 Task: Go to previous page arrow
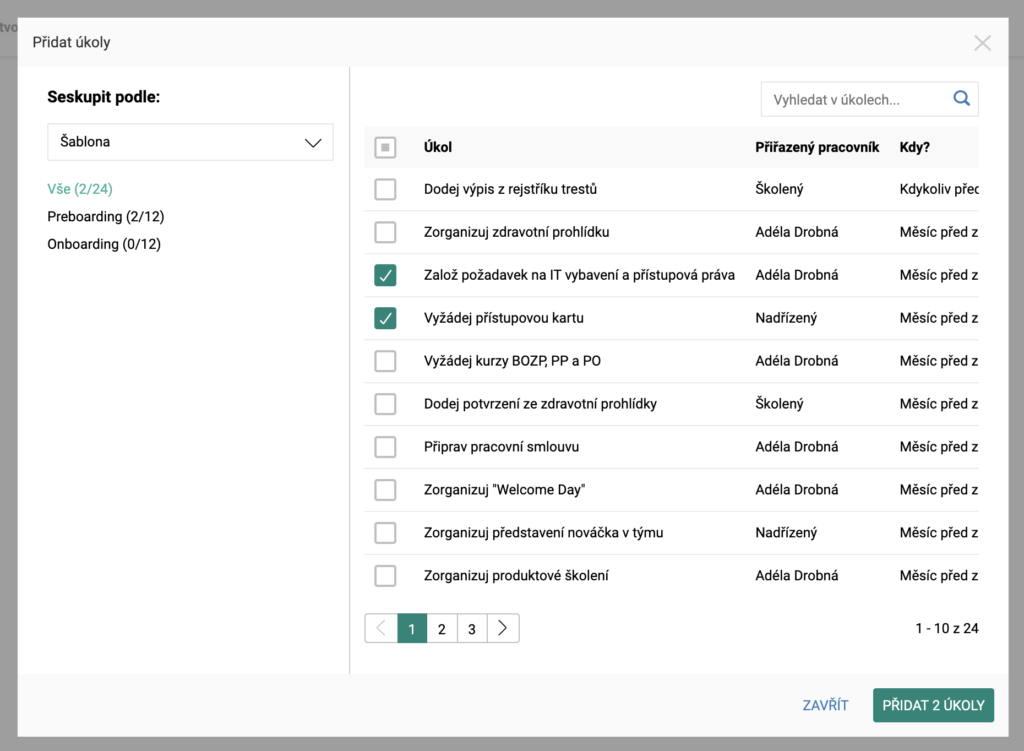(x=381, y=628)
